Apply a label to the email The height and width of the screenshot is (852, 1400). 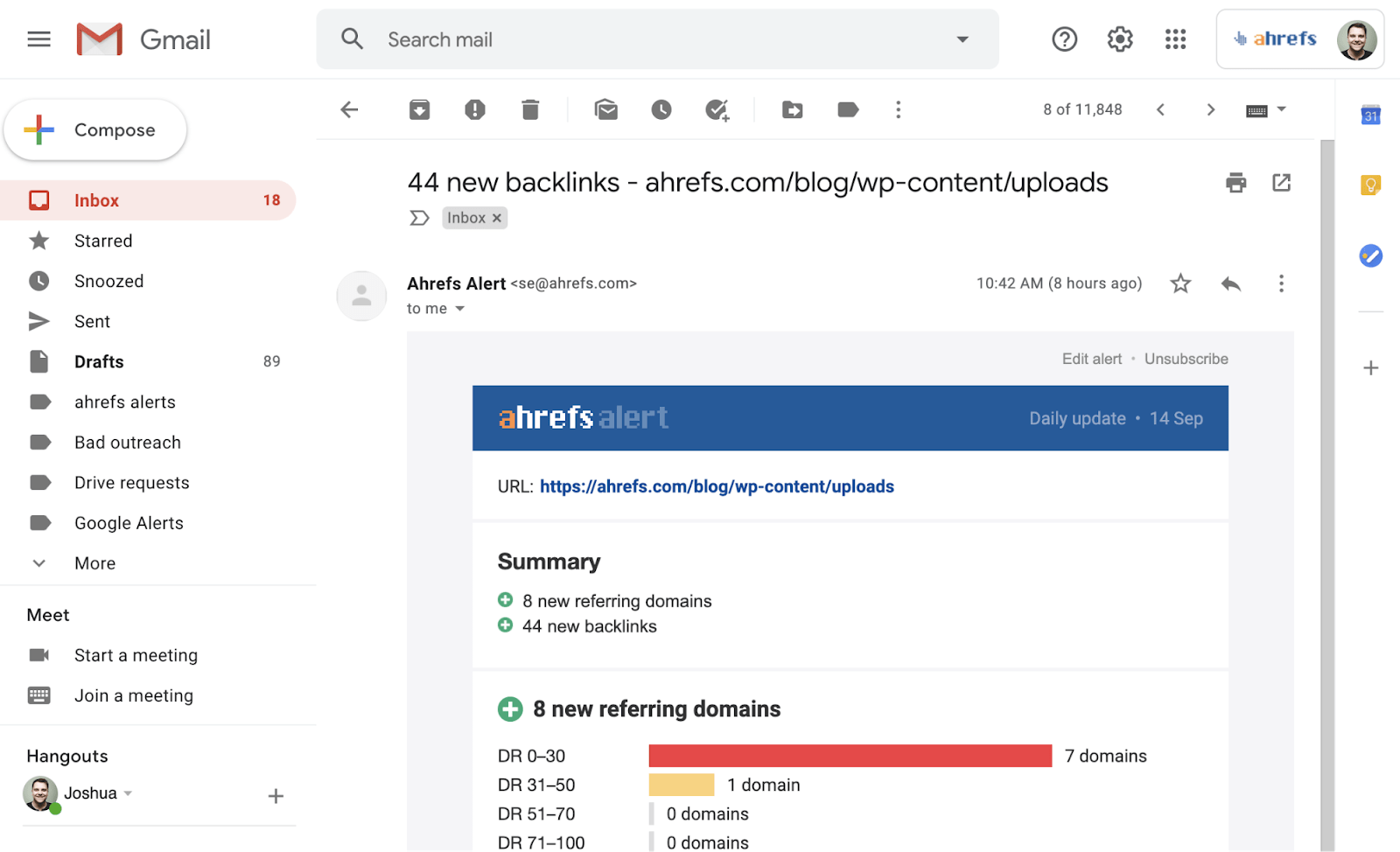[x=847, y=109]
